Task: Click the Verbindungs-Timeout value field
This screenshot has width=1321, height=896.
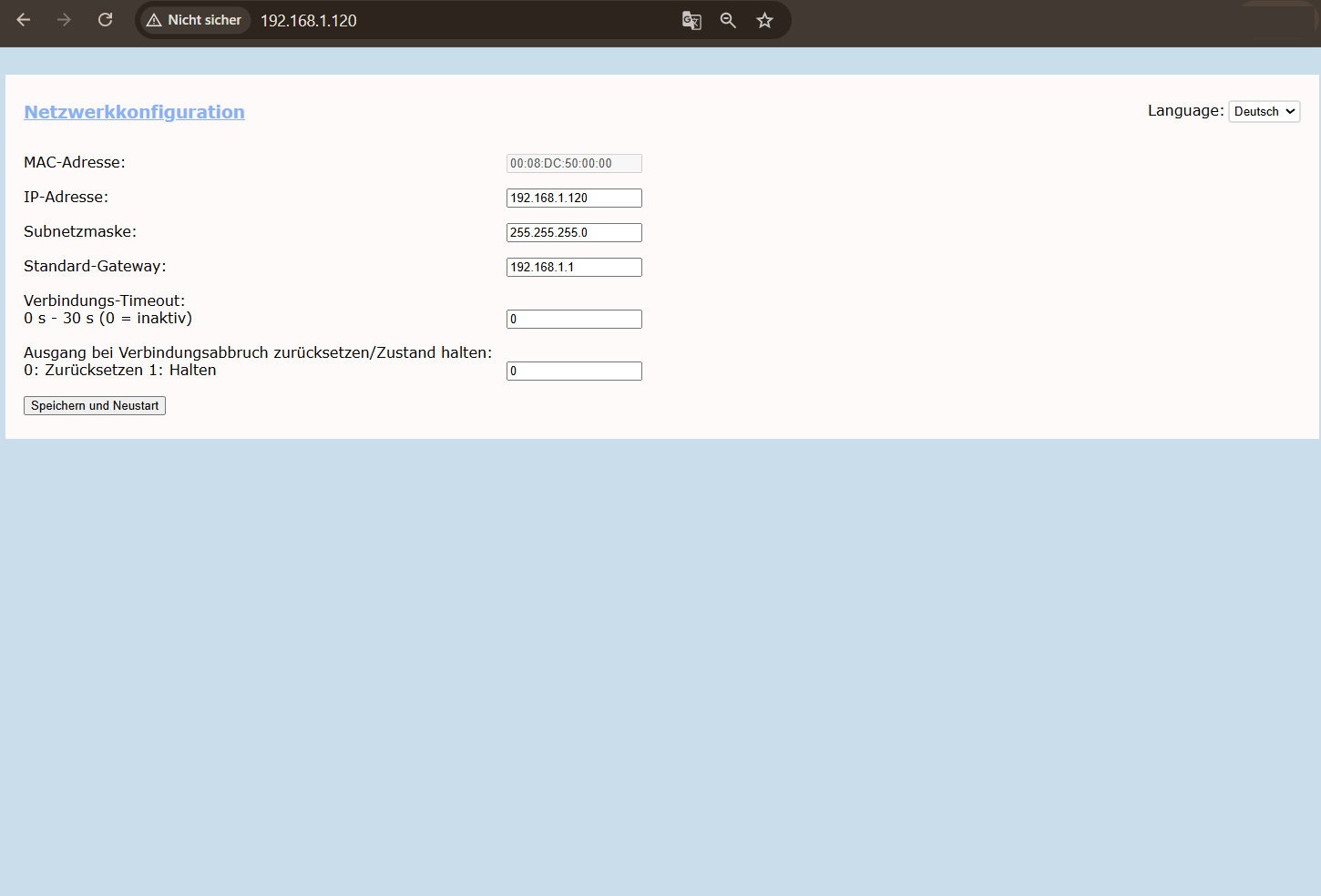Action: 574,319
